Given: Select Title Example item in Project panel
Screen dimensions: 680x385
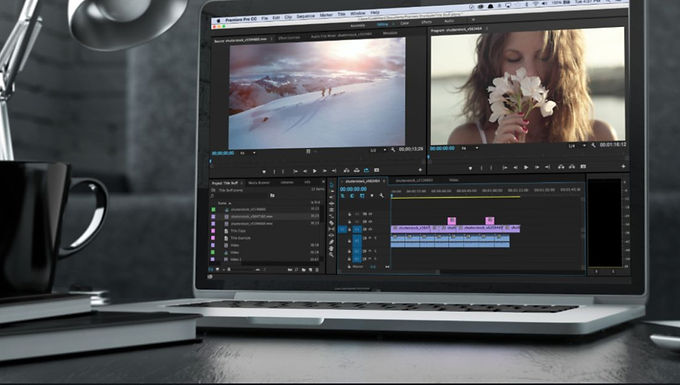Looking at the screenshot, I should tap(240, 238).
